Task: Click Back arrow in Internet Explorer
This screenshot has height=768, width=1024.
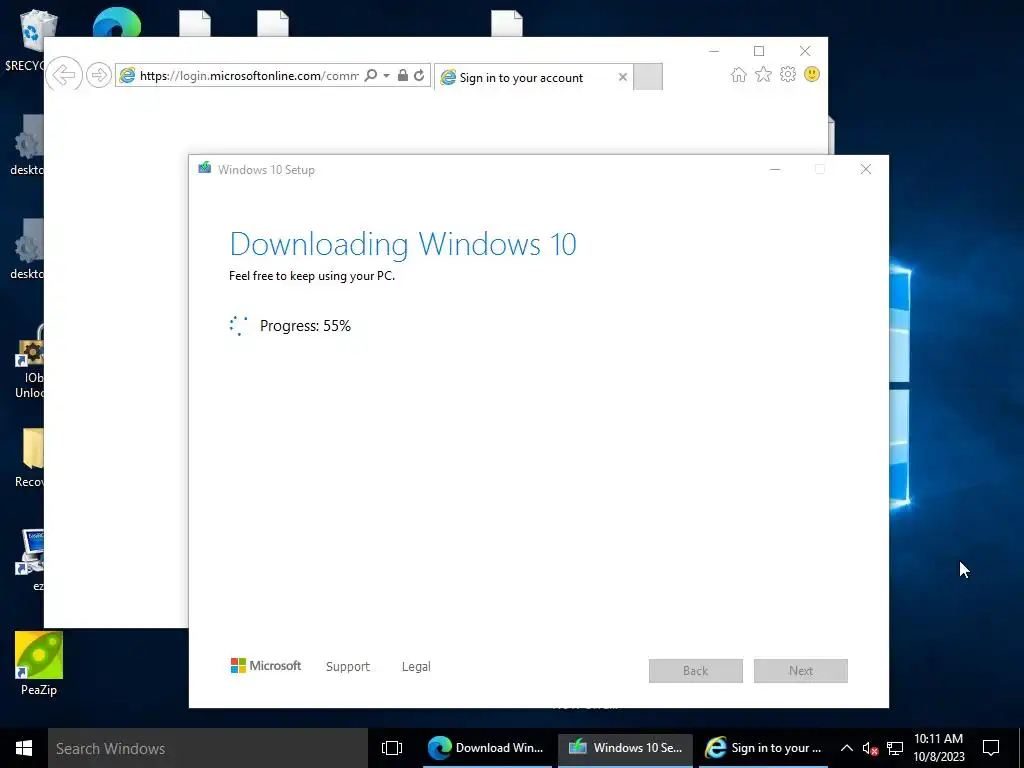Action: point(64,75)
